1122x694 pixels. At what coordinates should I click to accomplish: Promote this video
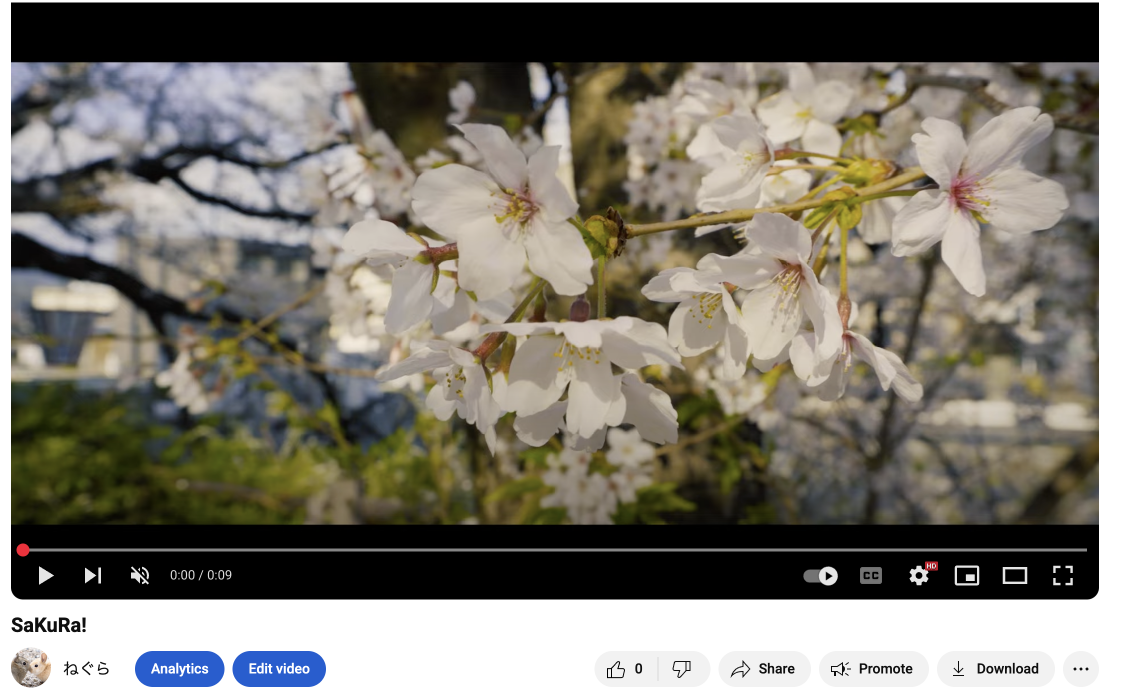click(873, 669)
